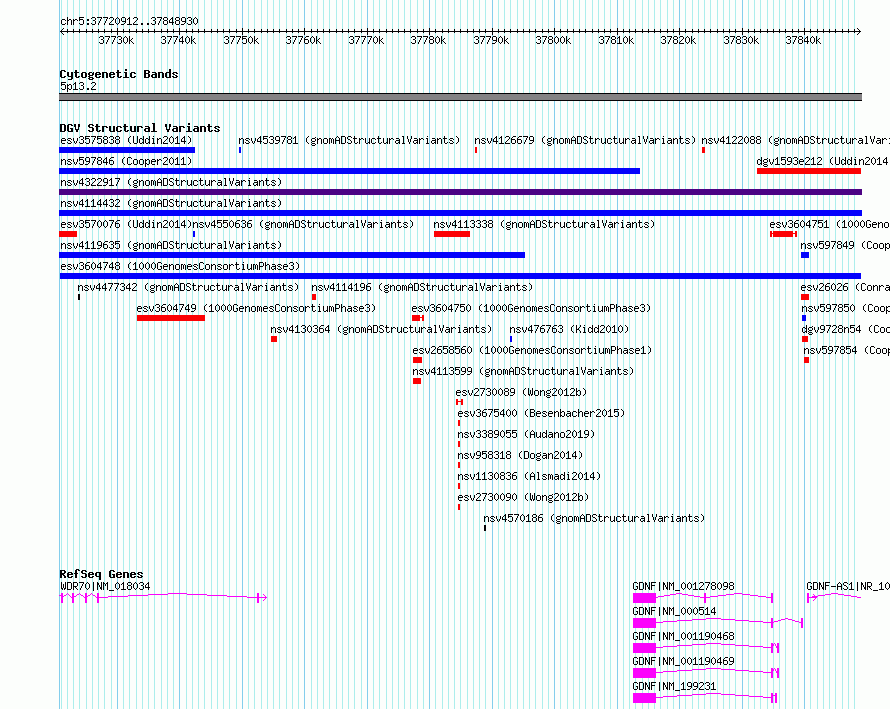Image resolution: width=890 pixels, height=709 pixels.
Task: Click the esv3604750 variant label
Action: (531, 308)
